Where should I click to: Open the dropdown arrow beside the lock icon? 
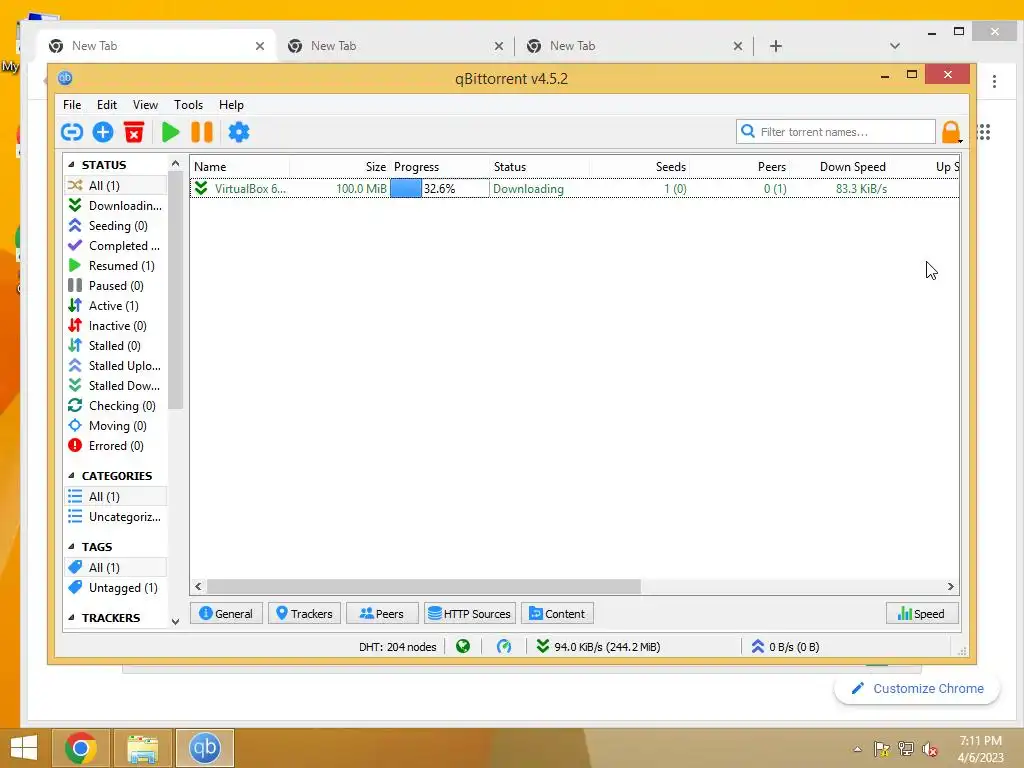pyautogui.click(x=961, y=140)
